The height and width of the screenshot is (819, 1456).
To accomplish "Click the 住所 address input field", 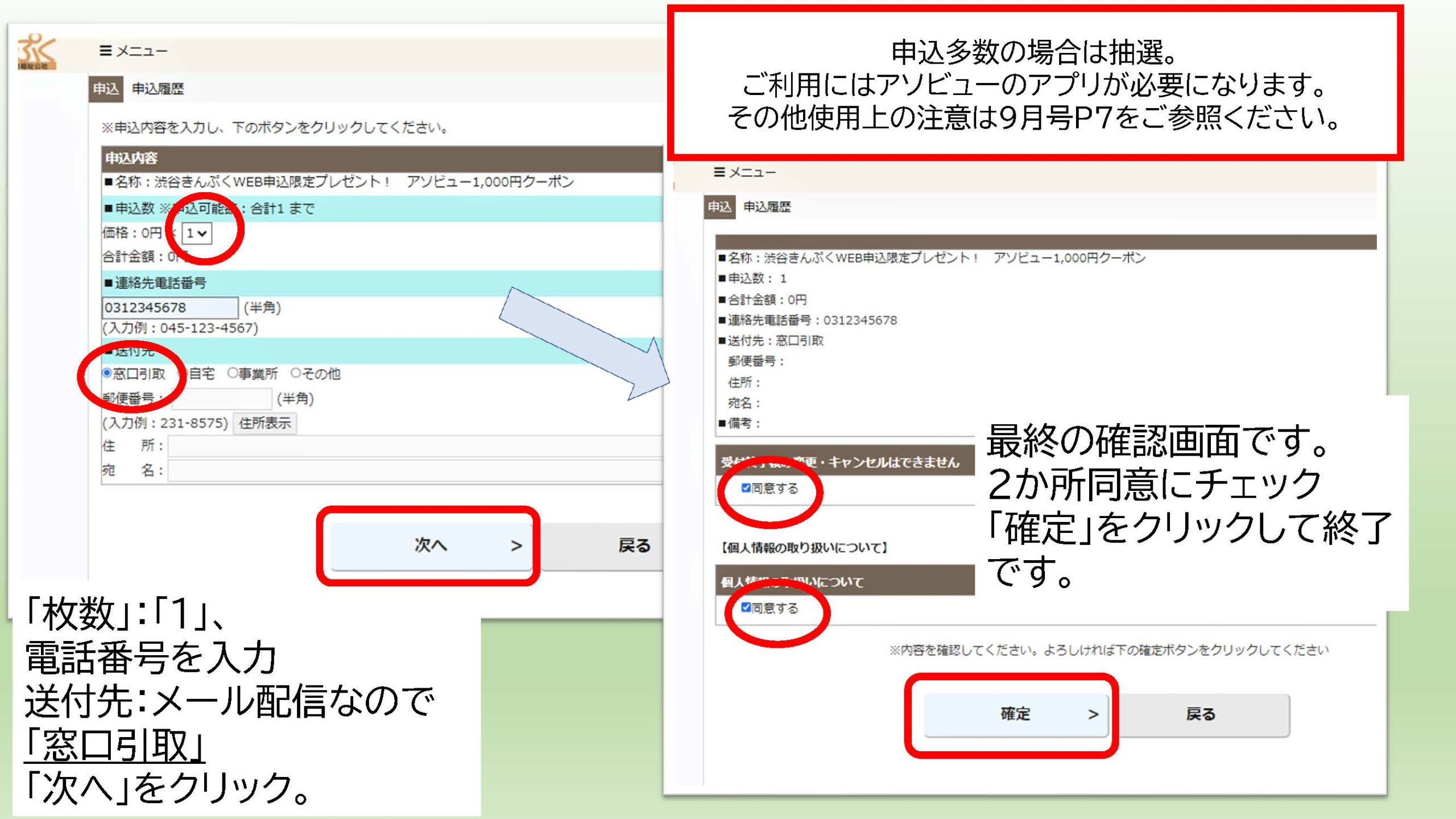I will [415, 446].
